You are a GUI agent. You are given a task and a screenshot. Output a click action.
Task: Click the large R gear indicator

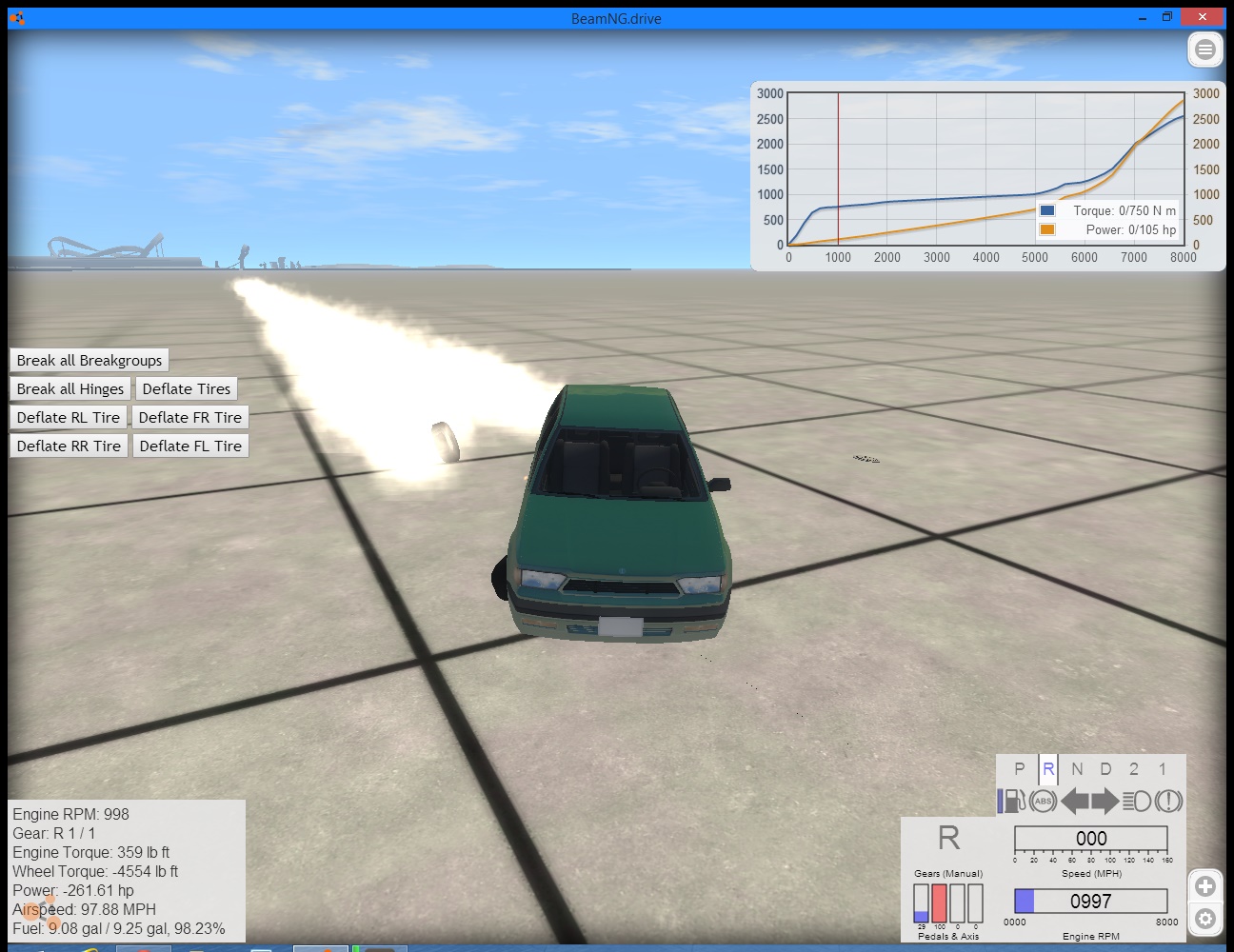[948, 838]
